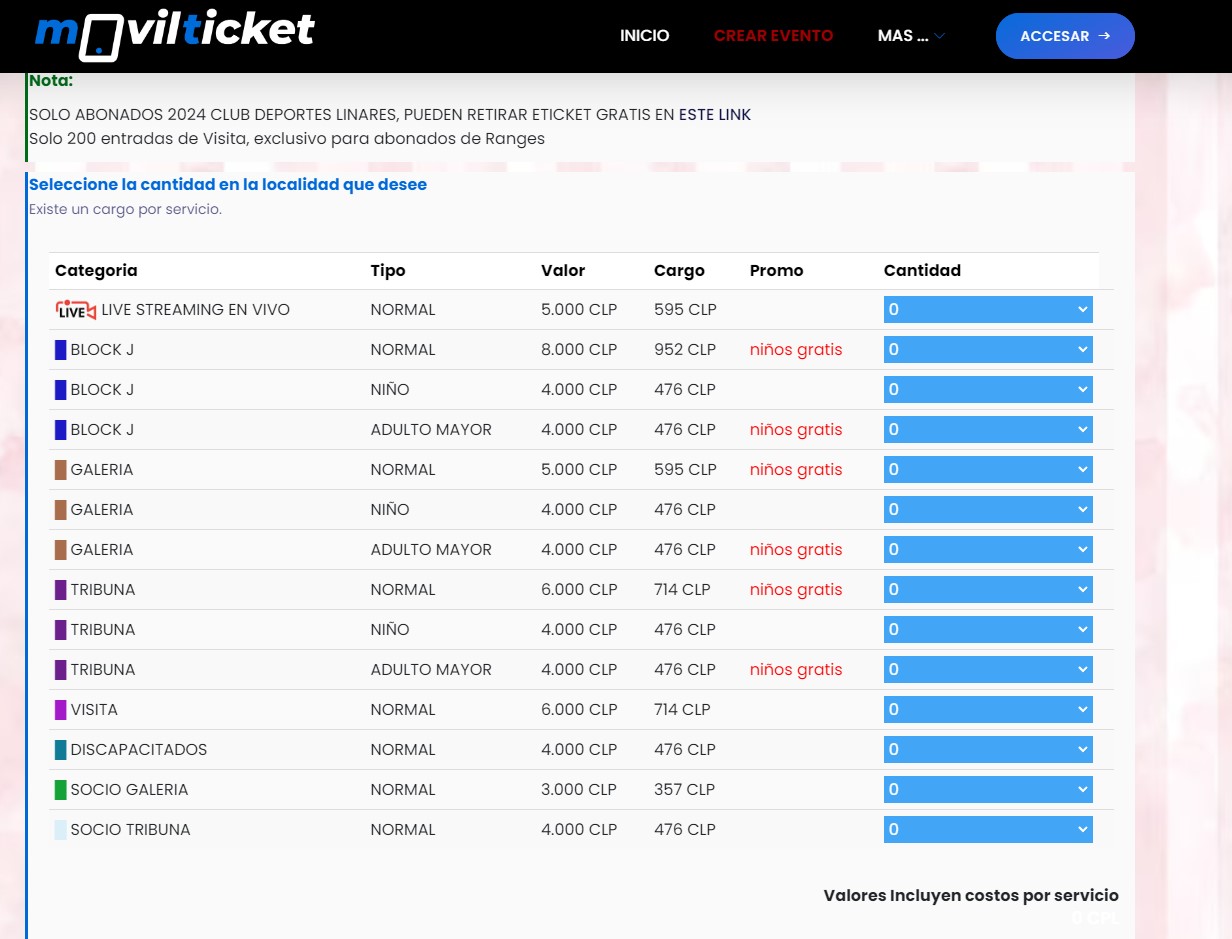Click 'niños gratis' promo in TRIBUNA NORMAL row
This screenshot has width=1232, height=939.
[x=796, y=590]
